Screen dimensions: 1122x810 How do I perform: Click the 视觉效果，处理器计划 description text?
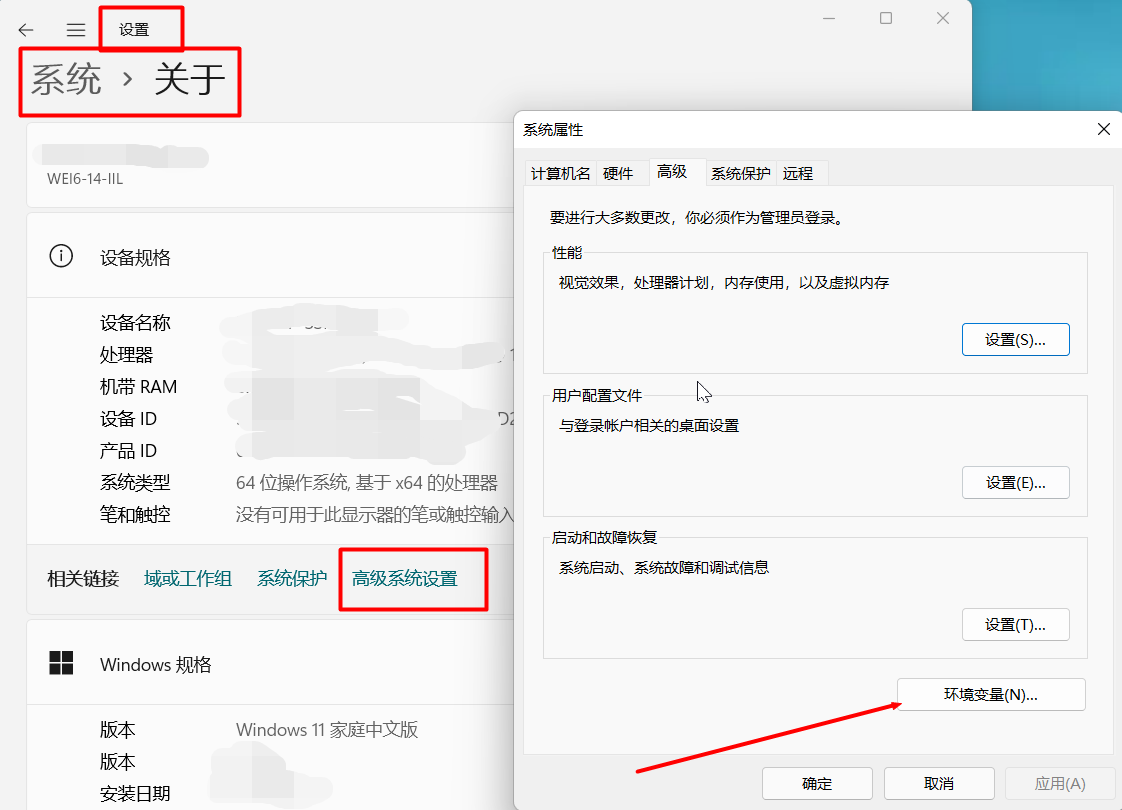coord(724,283)
